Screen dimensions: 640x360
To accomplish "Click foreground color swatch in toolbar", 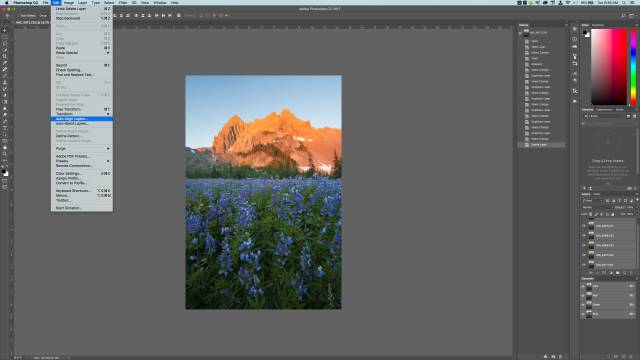I will (x=4, y=171).
